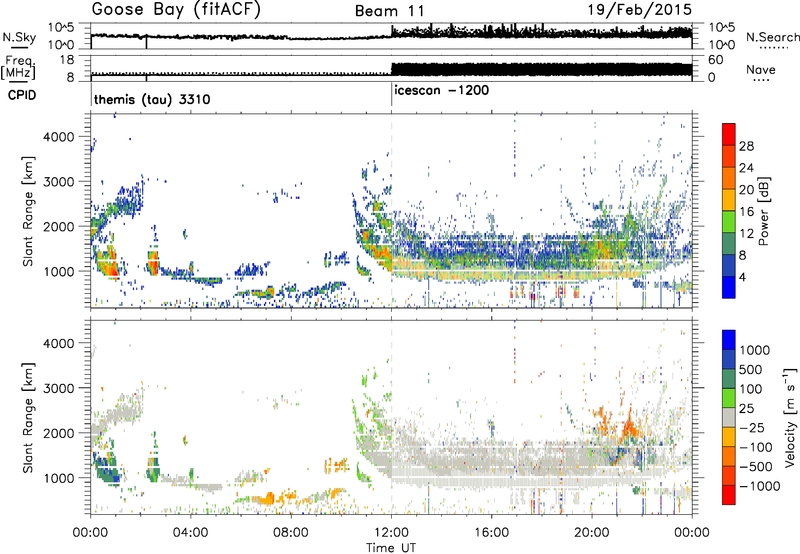800x554 pixels.
Task: Click the '20:00' time axis tick label
Action: tap(592, 533)
